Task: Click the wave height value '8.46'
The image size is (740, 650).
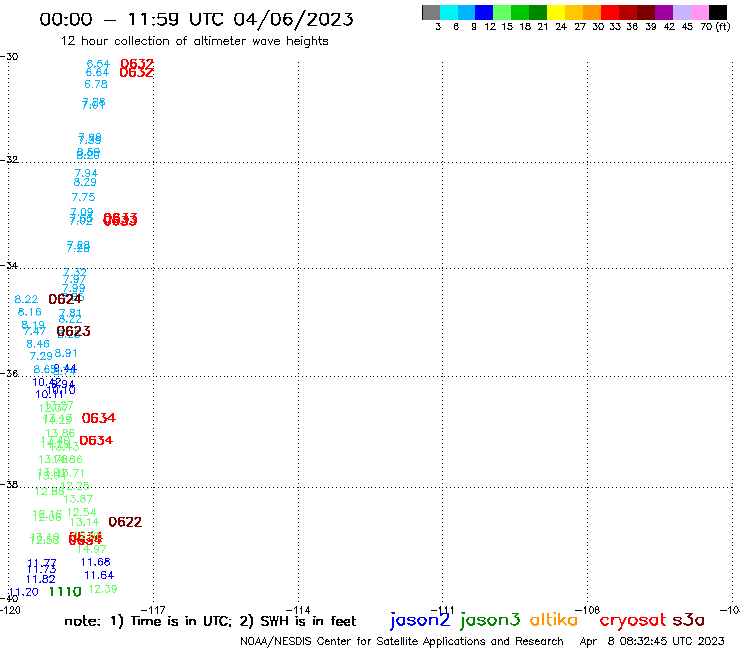Action: point(38,344)
